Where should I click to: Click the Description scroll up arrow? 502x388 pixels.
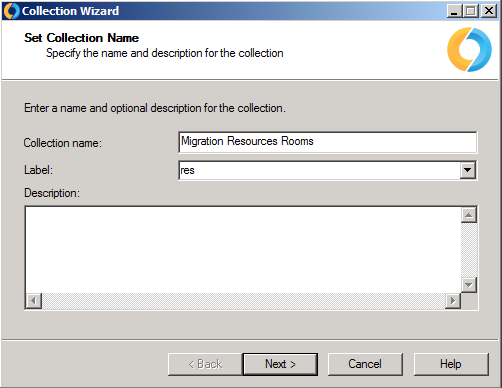point(469,215)
